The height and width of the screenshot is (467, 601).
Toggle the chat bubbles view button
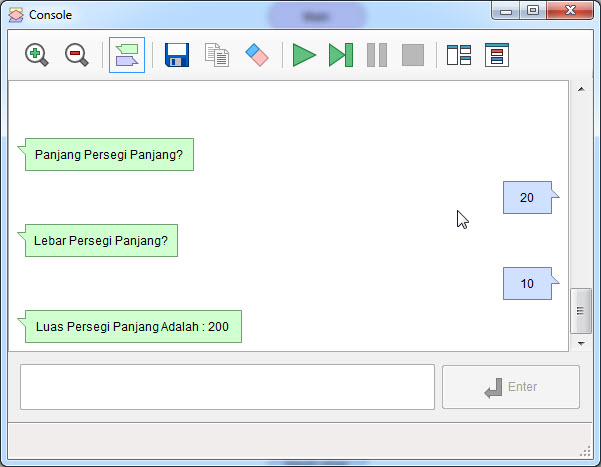[x=127, y=55]
